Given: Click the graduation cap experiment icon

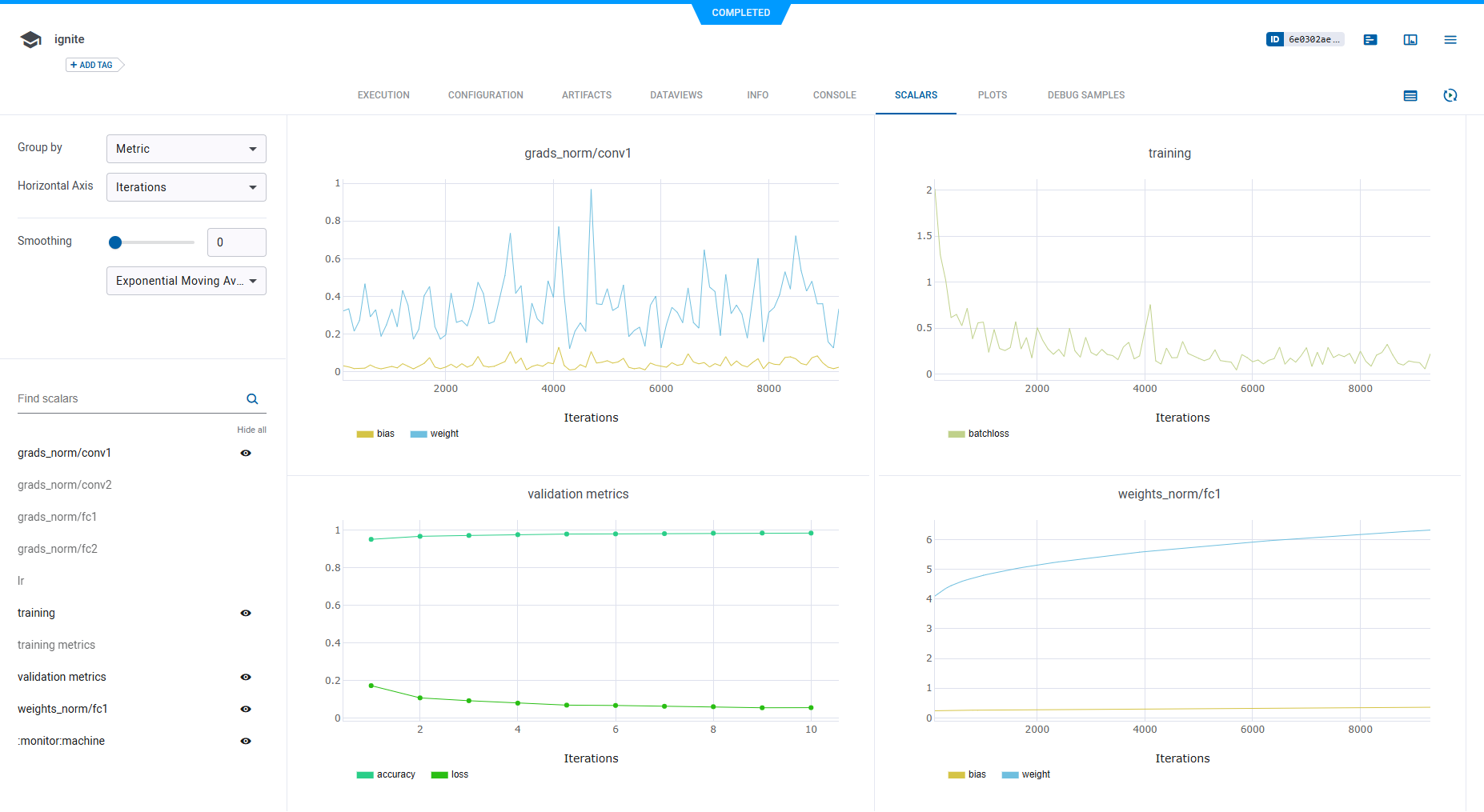Looking at the screenshot, I should point(30,40).
